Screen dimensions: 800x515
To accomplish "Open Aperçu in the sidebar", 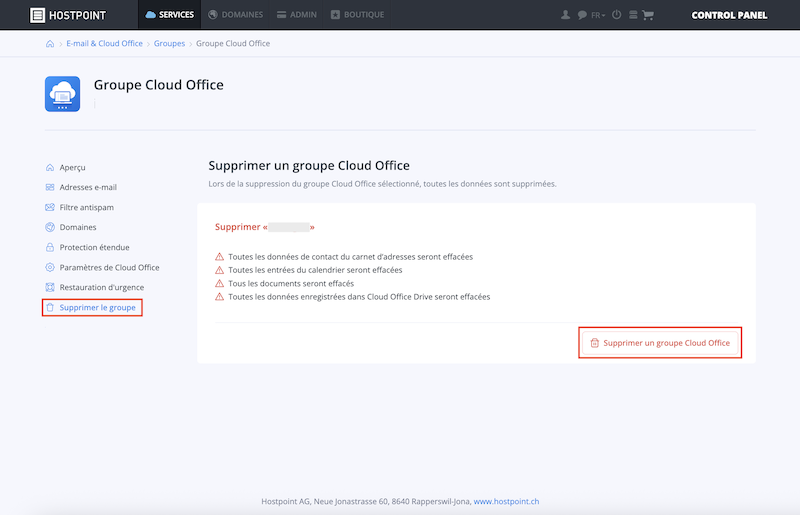I will [72, 167].
